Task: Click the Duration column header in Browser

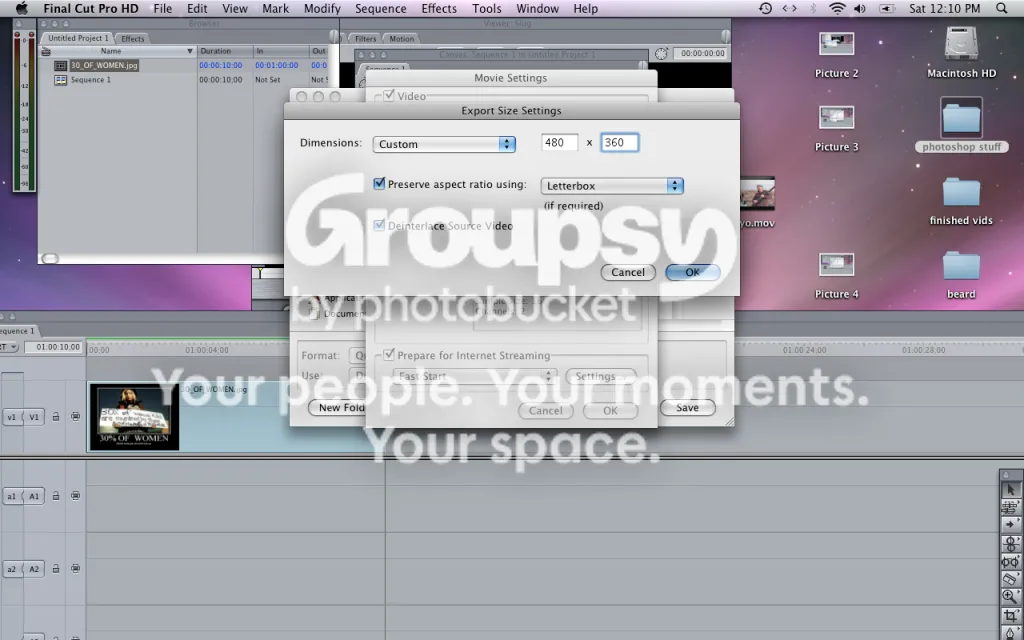Action: tap(225, 51)
